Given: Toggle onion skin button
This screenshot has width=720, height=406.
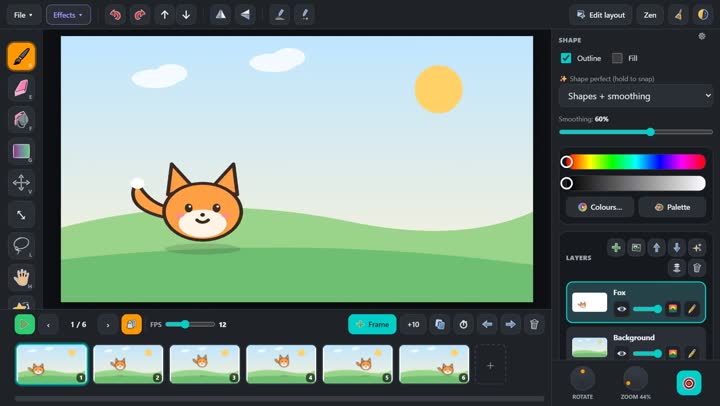Looking at the screenshot, I should click(131, 324).
